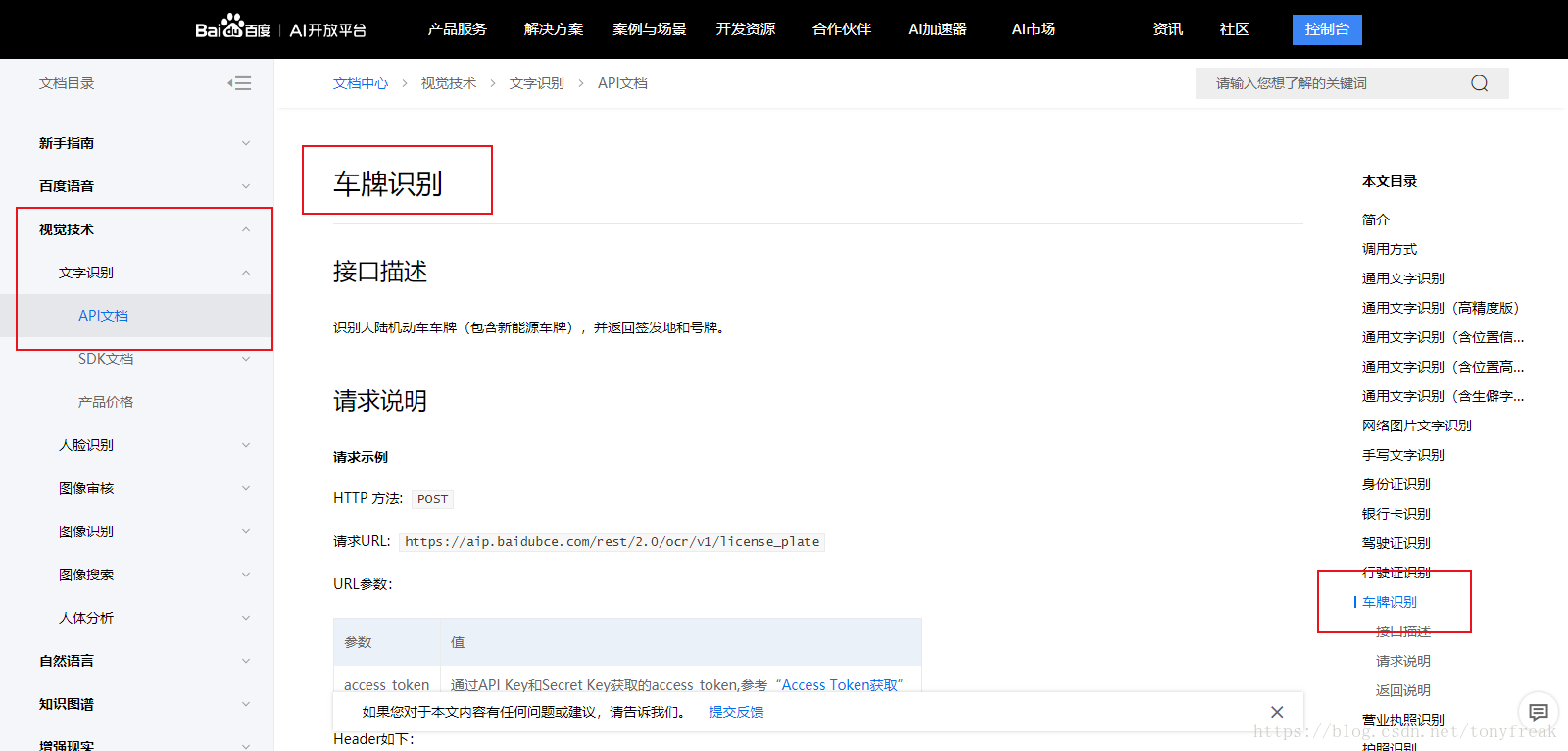Viewport: 1568px width, 751px height.
Task: Expand the 人脸识别 item
Action: pyautogui.click(x=246, y=445)
